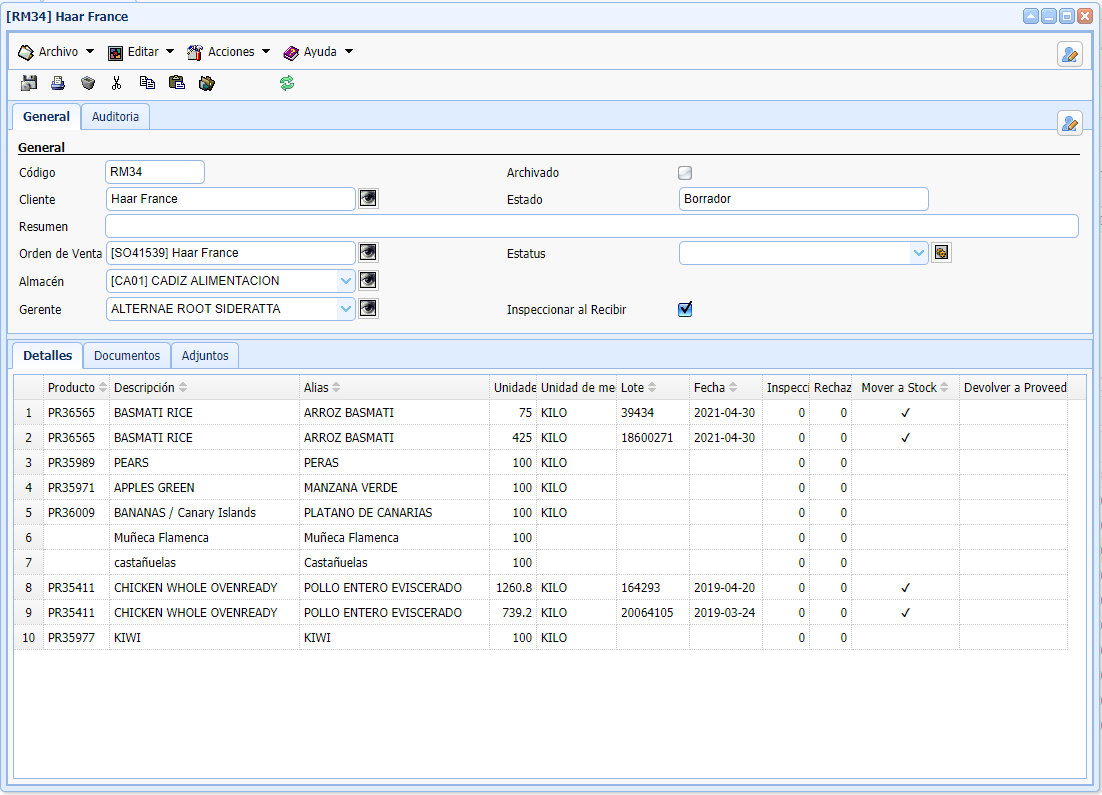Switch to the Adjuntos tab
Image resolution: width=1102 pixels, height=795 pixels.
[205, 356]
